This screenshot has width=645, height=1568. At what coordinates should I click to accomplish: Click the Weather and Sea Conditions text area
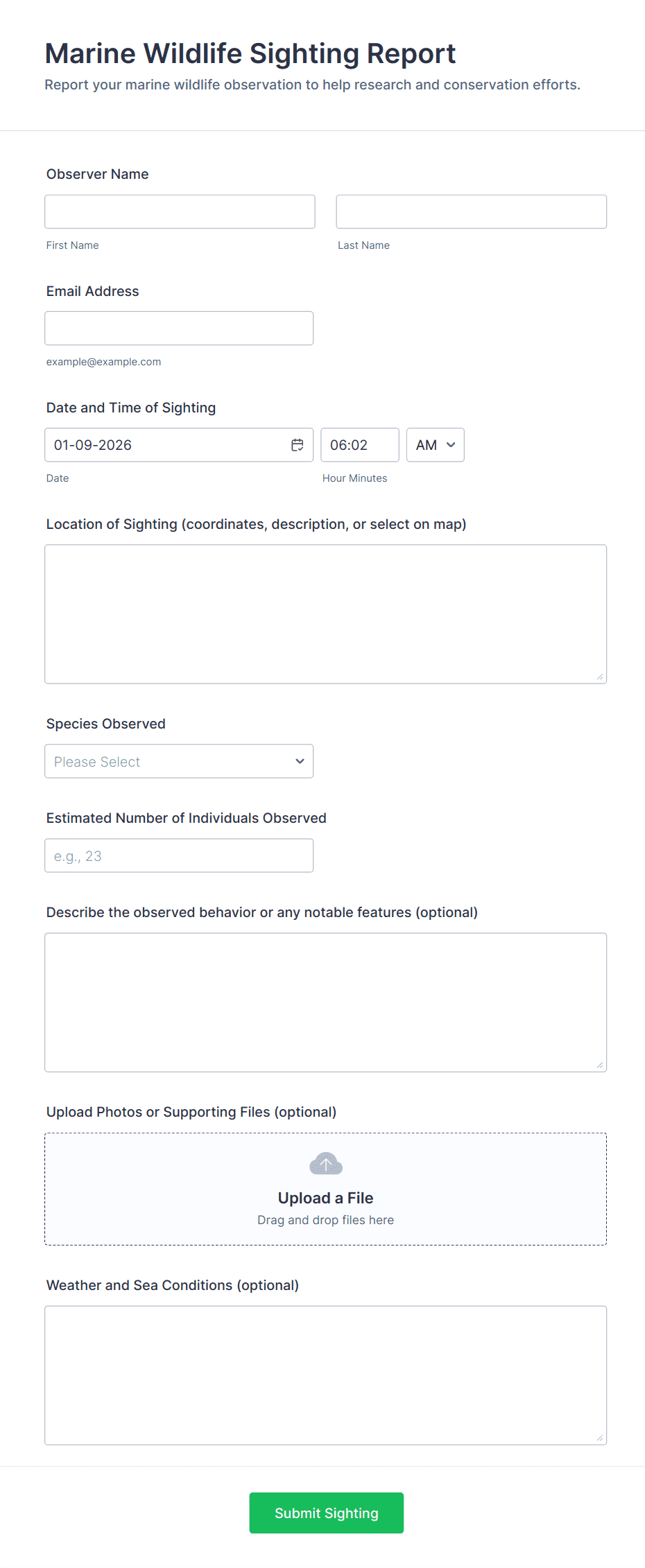click(325, 1375)
